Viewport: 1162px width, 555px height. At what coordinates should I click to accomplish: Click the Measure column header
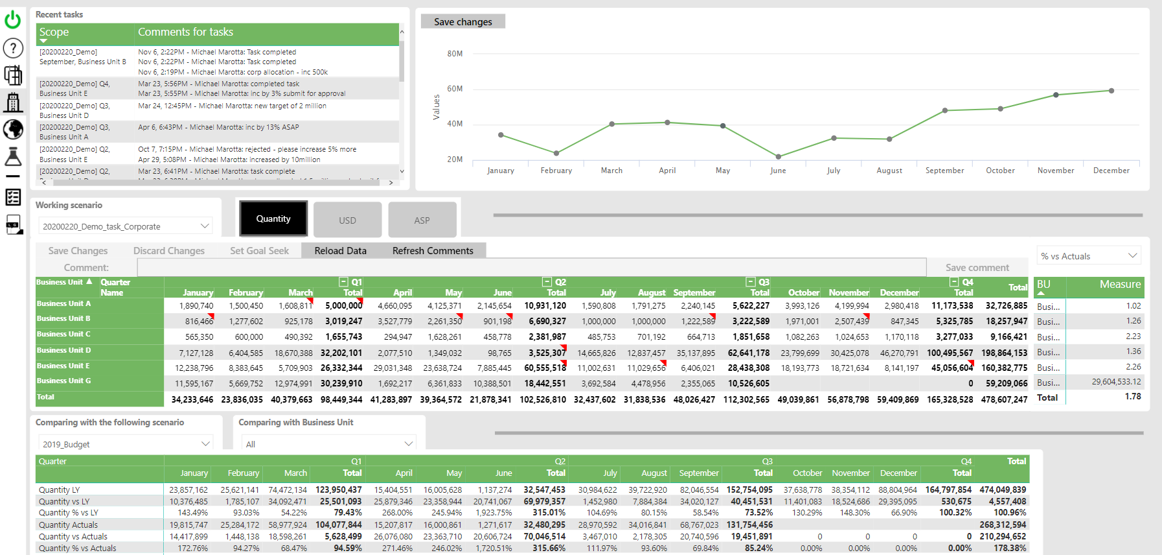click(x=1103, y=288)
